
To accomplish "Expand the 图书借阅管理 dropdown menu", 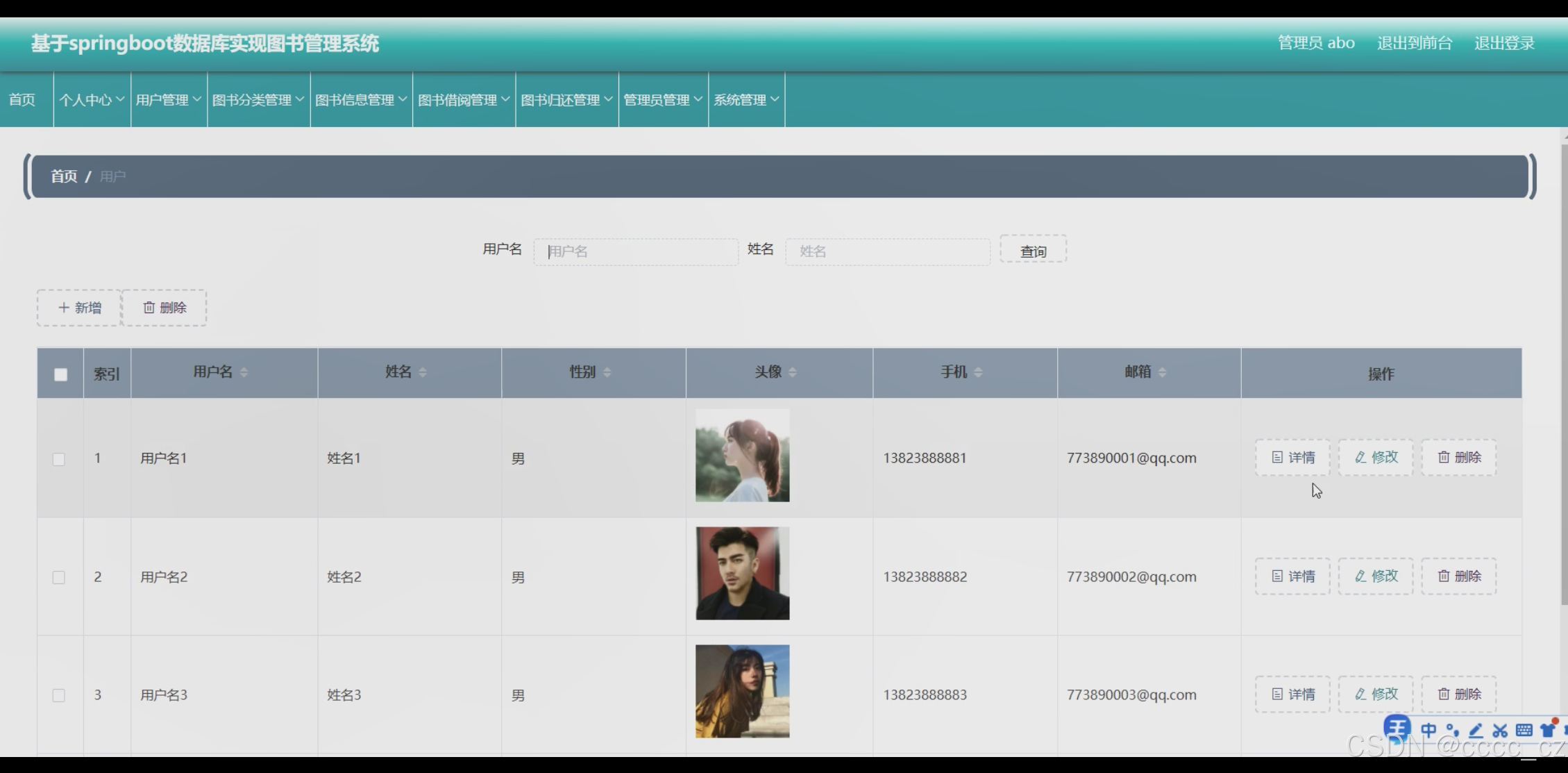I will pos(464,100).
